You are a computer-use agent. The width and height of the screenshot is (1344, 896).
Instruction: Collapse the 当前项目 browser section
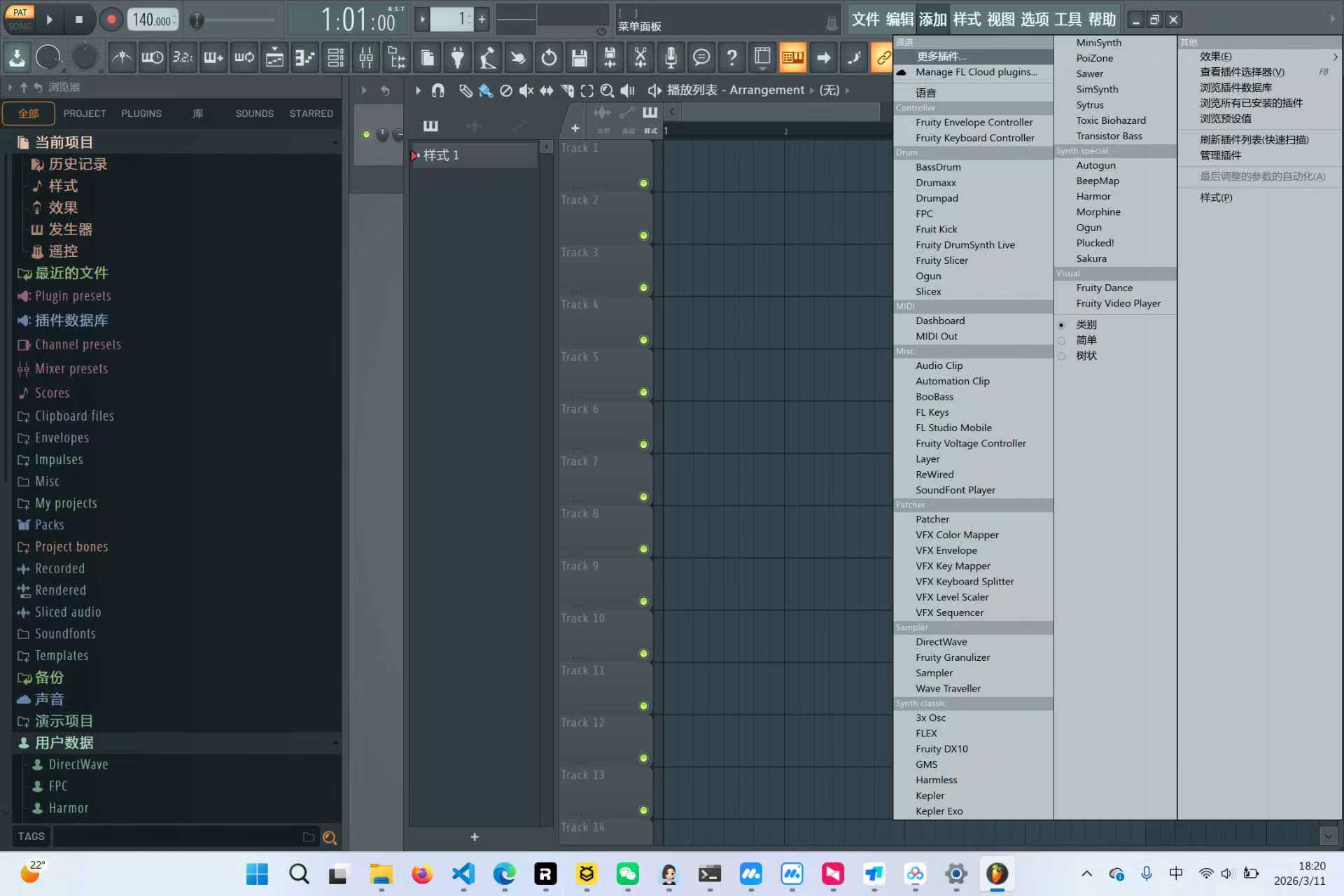coord(335,142)
